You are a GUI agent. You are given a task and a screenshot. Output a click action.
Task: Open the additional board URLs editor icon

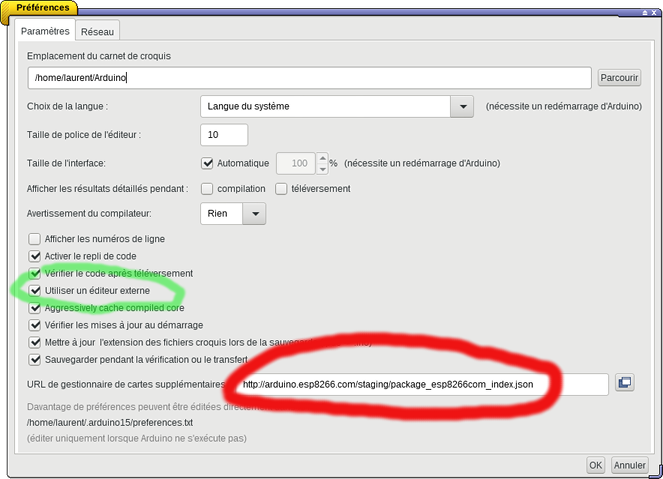(625, 383)
